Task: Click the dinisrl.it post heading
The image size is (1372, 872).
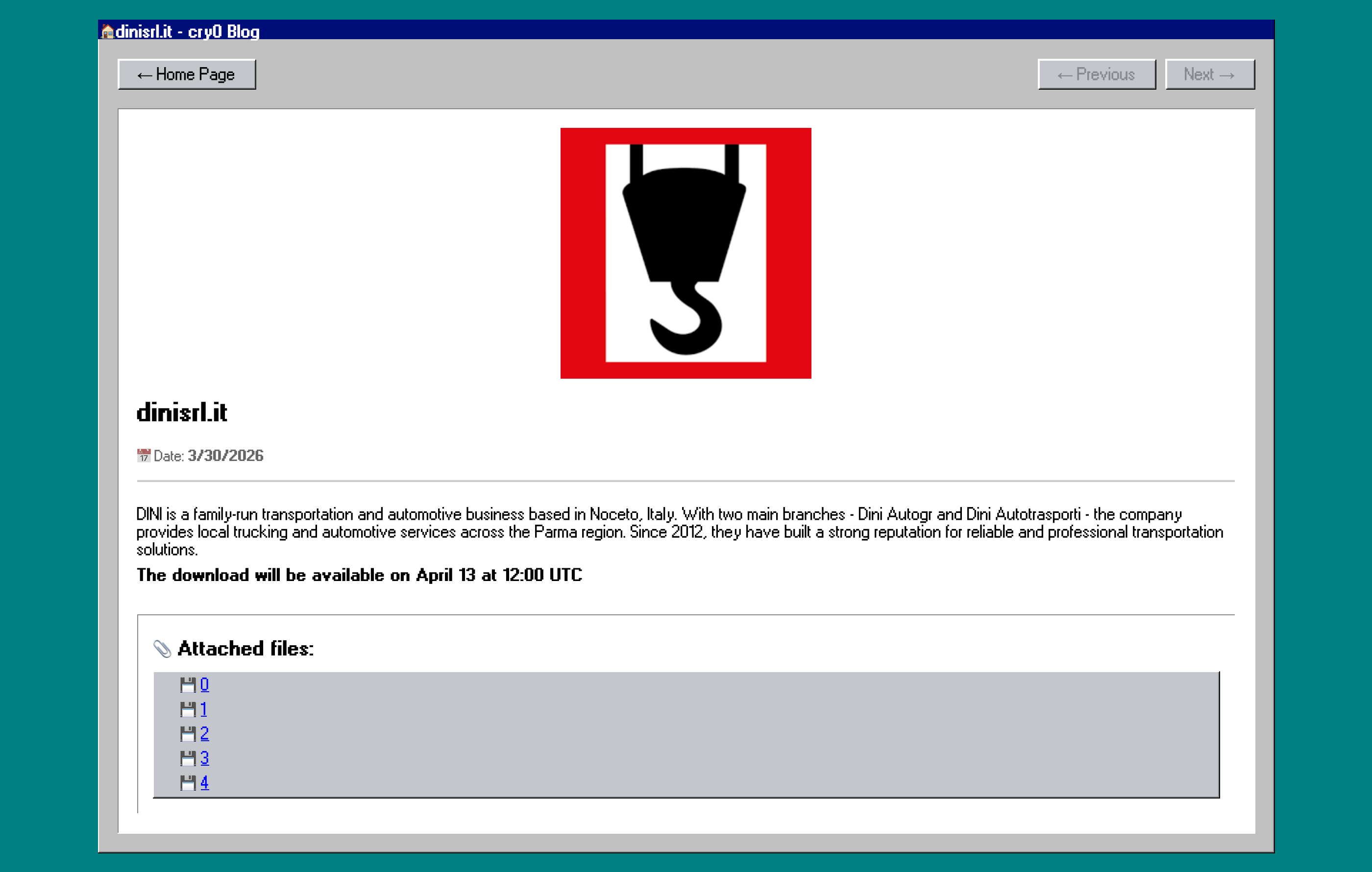Action: pyautogui.click(x=182, y=412)
